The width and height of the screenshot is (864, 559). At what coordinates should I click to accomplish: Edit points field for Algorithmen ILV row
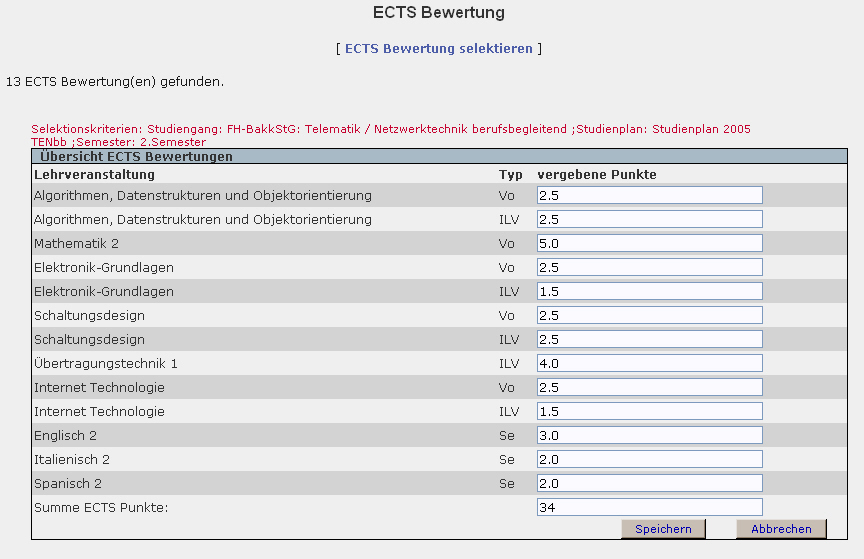[x=650, y=219]
